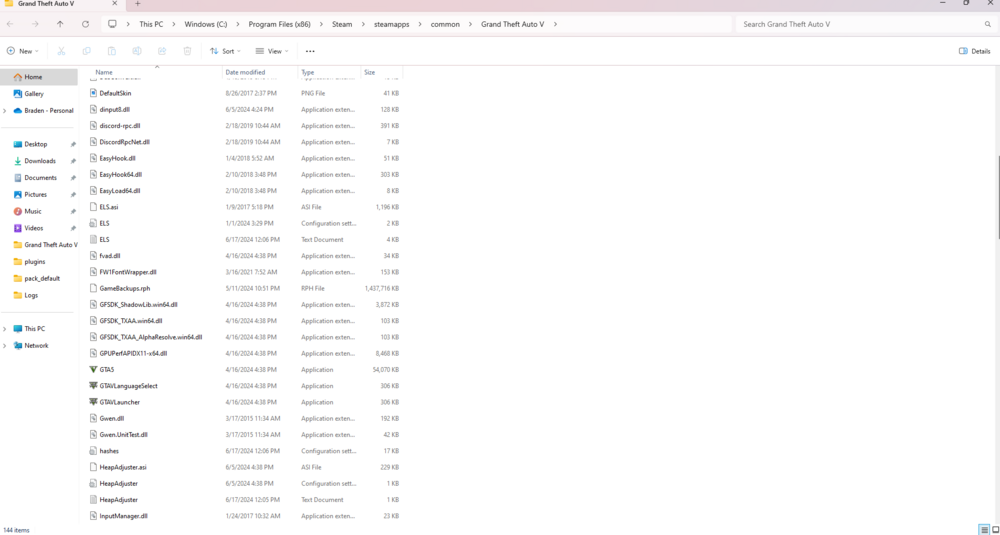The image size is (1000, 535).
Task: Navigate to This PC in address bar
Action: pyautogui.click(x=151, y=24)
